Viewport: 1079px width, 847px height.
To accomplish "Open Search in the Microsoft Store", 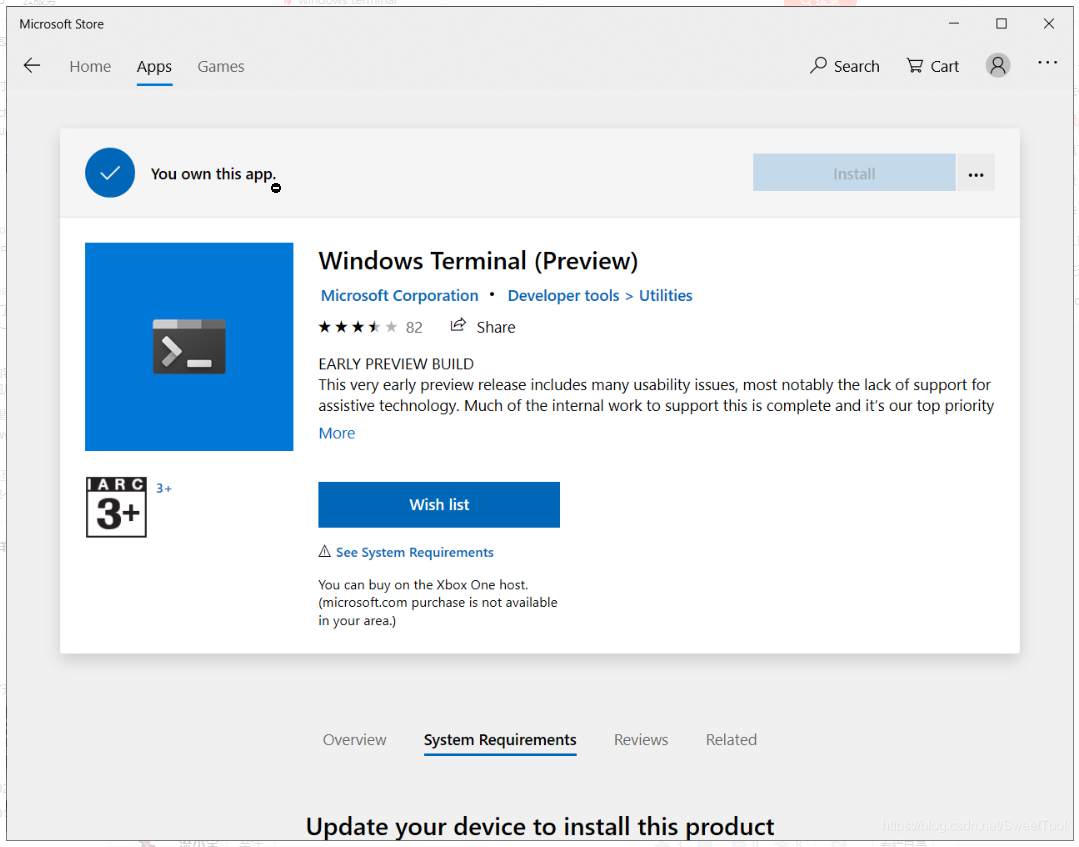I will point(844,65).
